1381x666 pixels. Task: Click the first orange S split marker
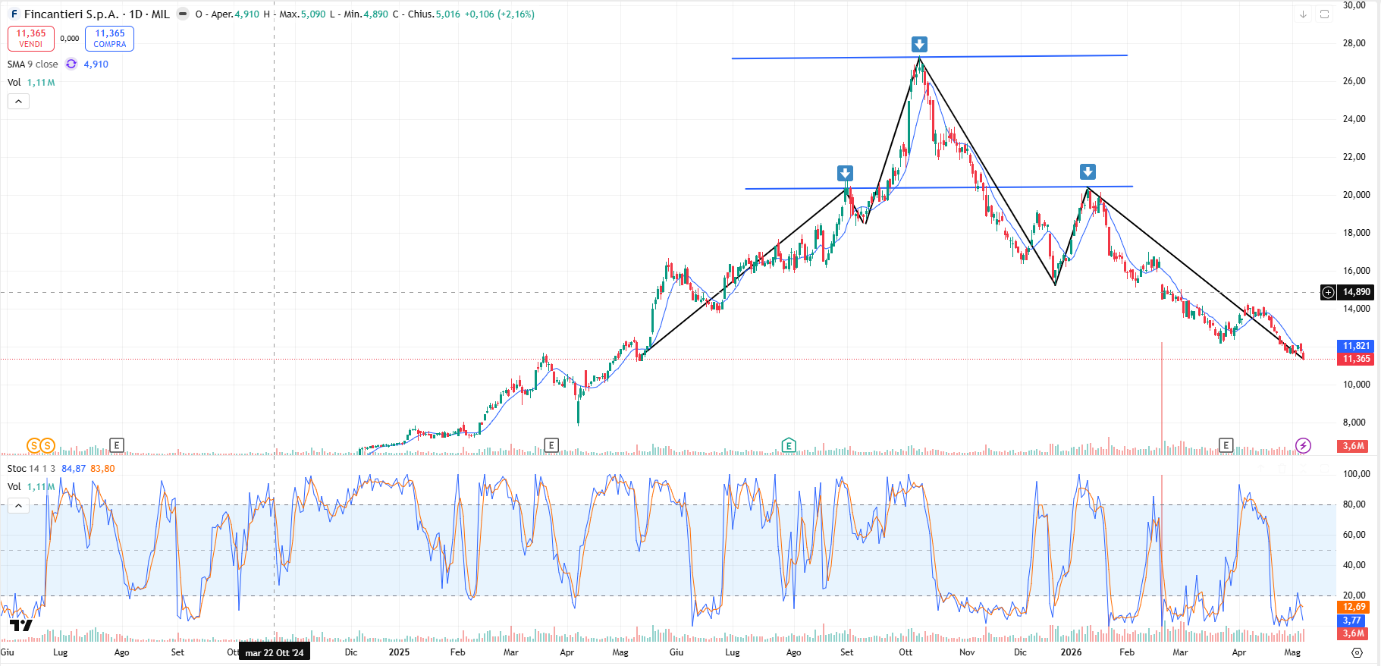pos(34,445)
